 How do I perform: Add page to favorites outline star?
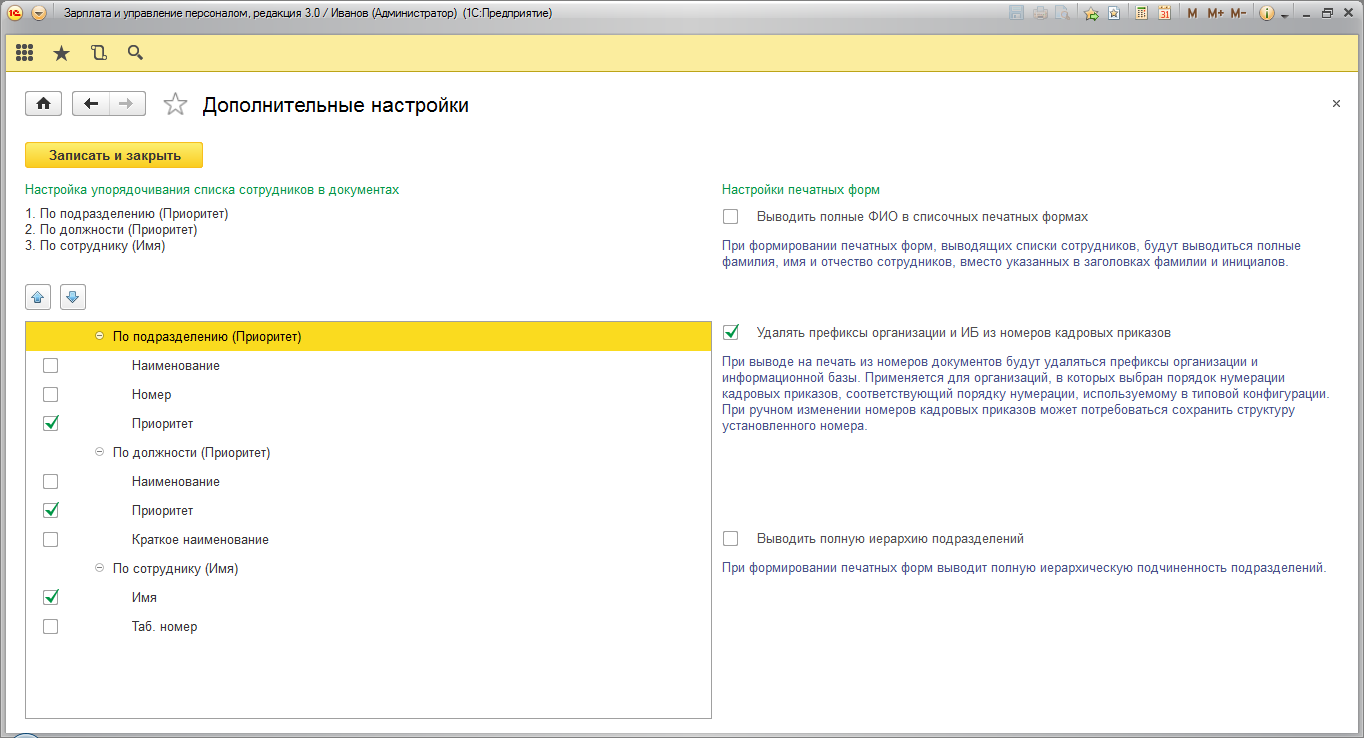(x=175, y=105)
